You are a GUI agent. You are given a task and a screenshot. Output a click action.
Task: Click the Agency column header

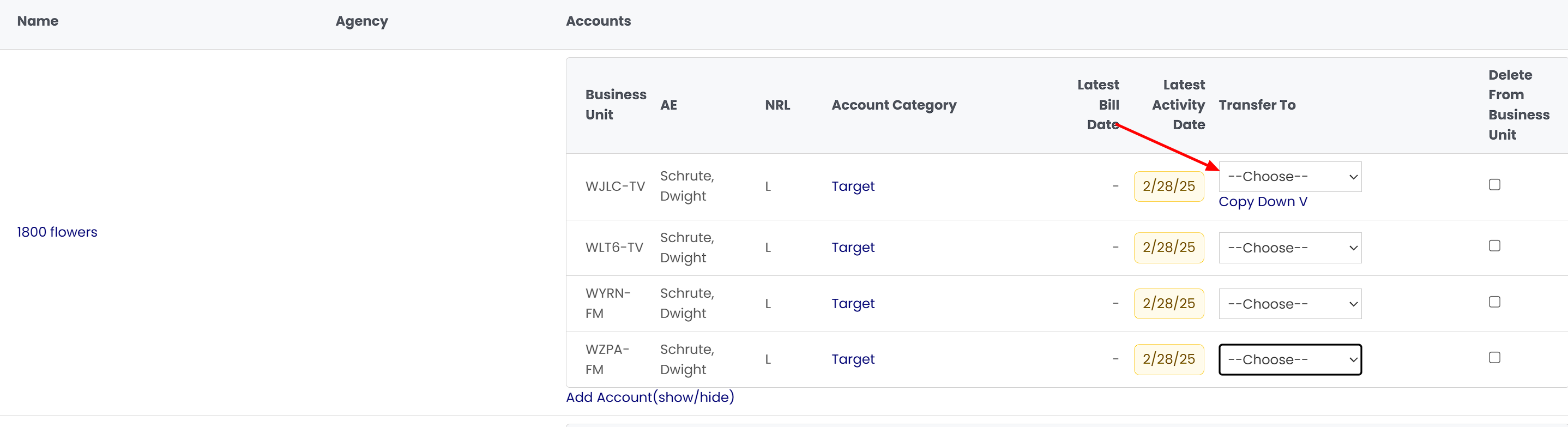click(x=361, y=21)
